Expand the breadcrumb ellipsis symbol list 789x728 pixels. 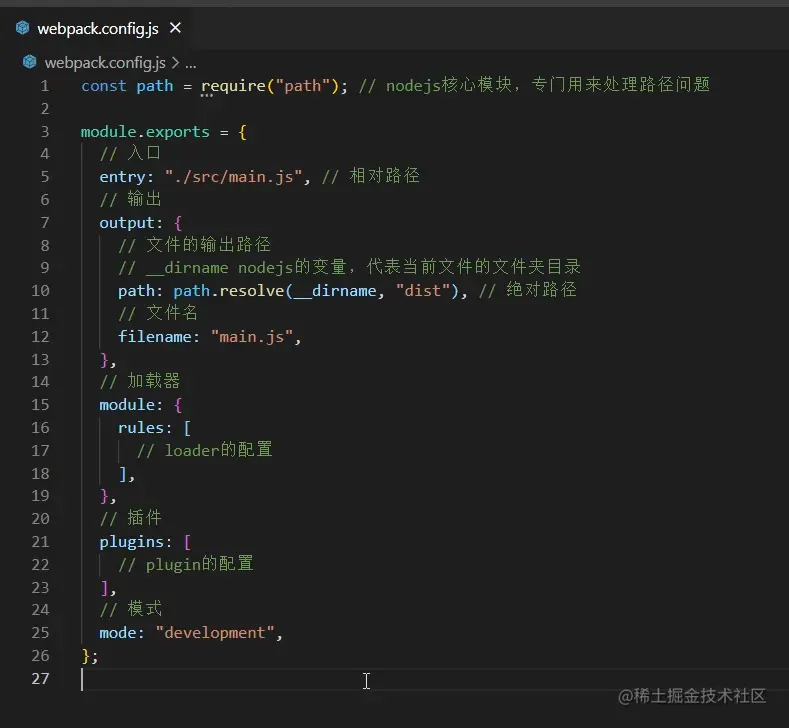[x=191, y=63]
